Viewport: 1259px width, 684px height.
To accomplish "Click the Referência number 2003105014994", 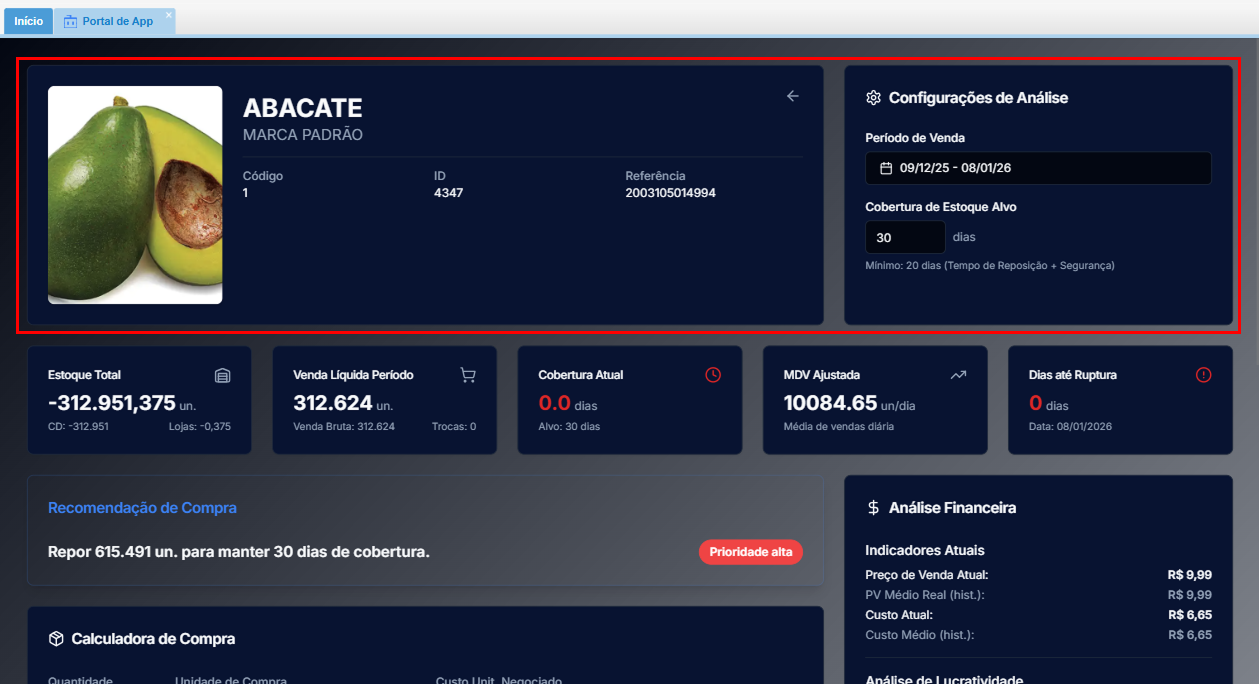I will point(670,193).
